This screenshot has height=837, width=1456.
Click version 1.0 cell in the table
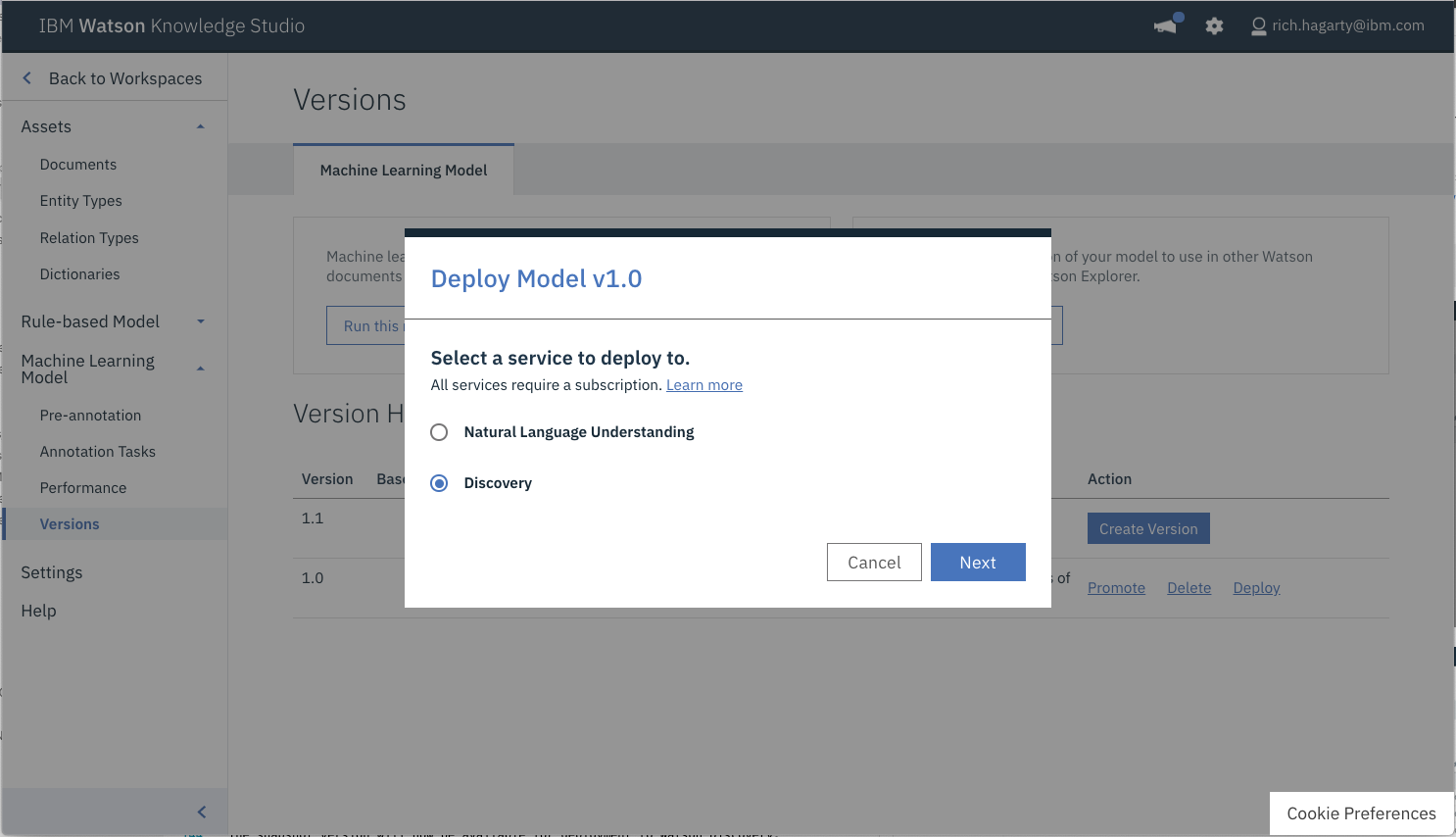click(x=313, y=578)
